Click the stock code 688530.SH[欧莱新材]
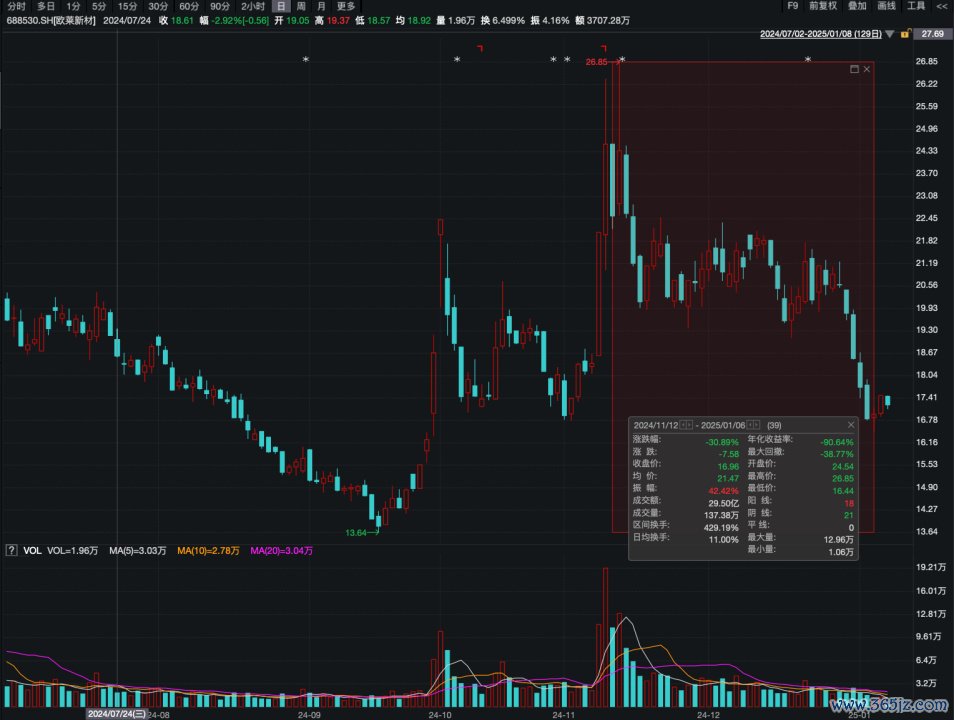The height and width of the screenshot is (720, 954). pyautogui.click(x=51, y=20)
